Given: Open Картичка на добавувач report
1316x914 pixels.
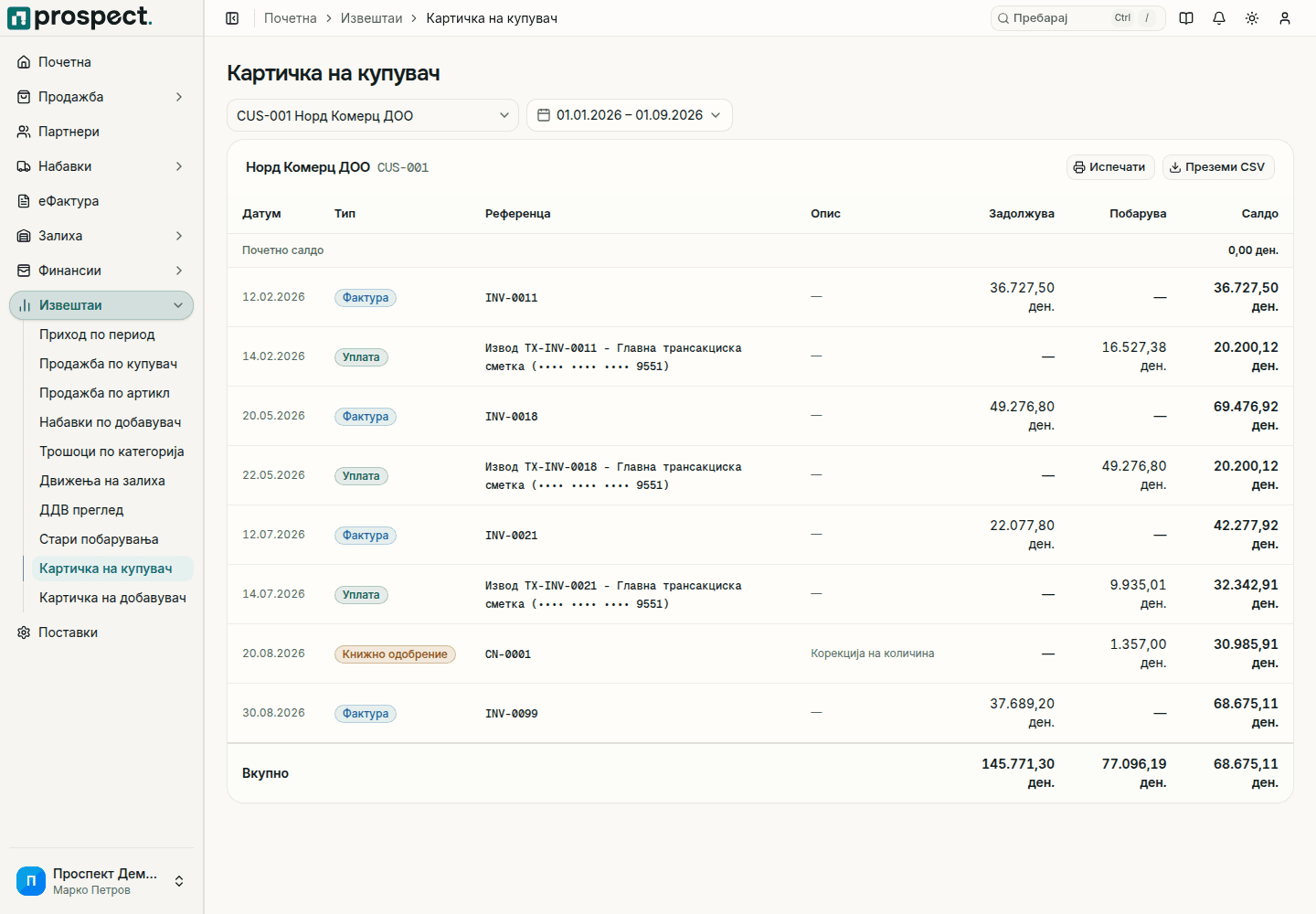Looking at the screenshot, I should 112,598.
